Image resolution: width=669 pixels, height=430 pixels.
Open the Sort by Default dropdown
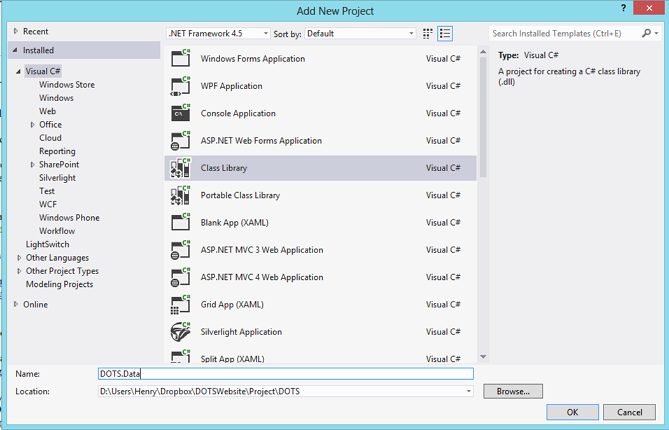(360, 33)
